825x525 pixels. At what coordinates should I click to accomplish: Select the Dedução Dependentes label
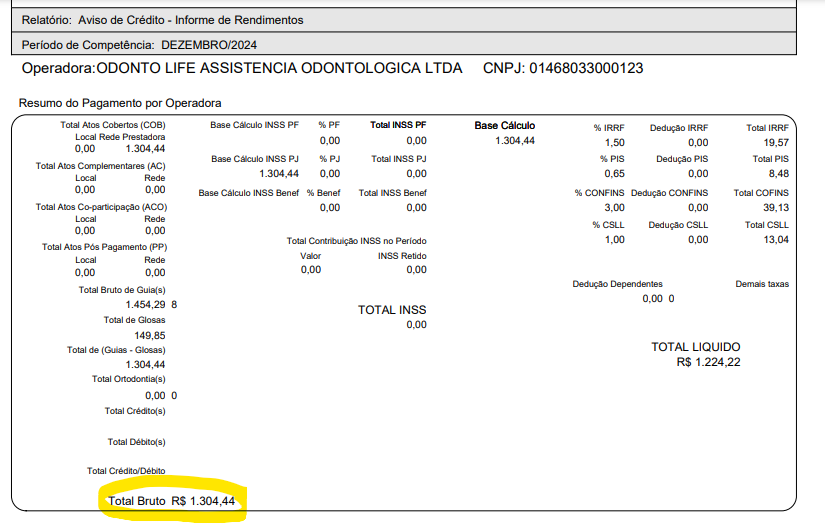point(617,284)
